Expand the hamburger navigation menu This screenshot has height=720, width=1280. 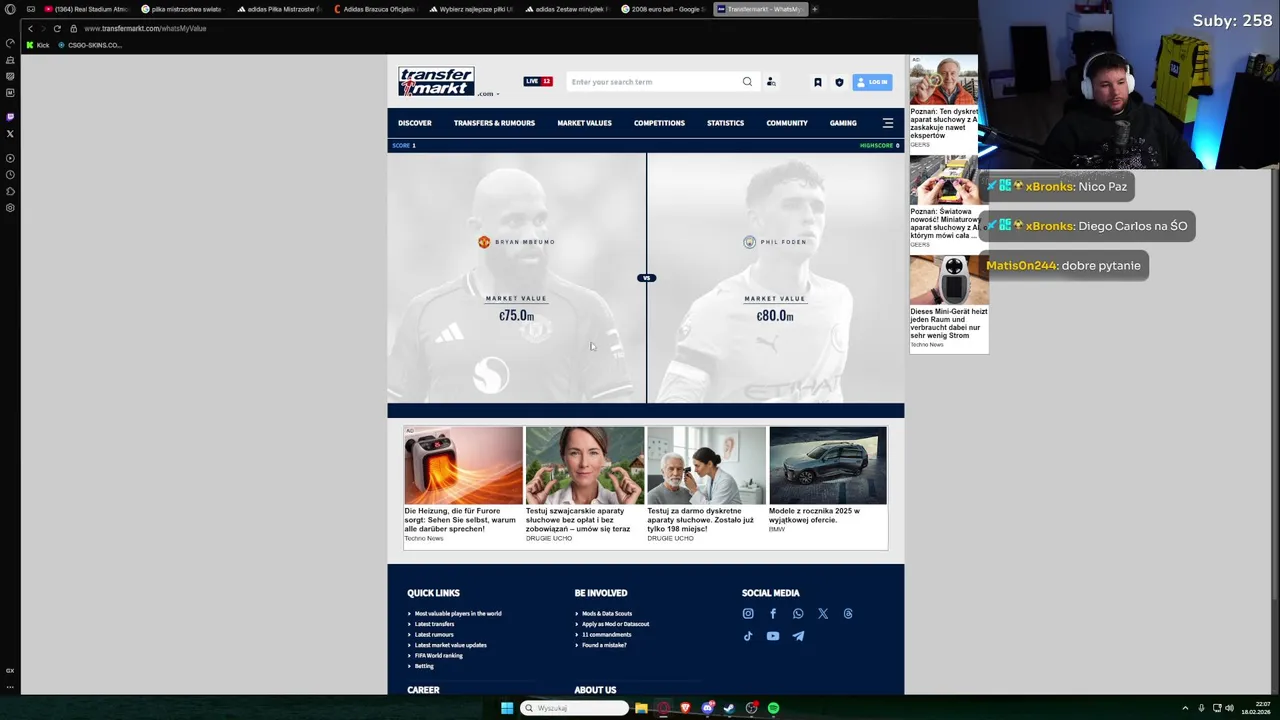point(888,123)
